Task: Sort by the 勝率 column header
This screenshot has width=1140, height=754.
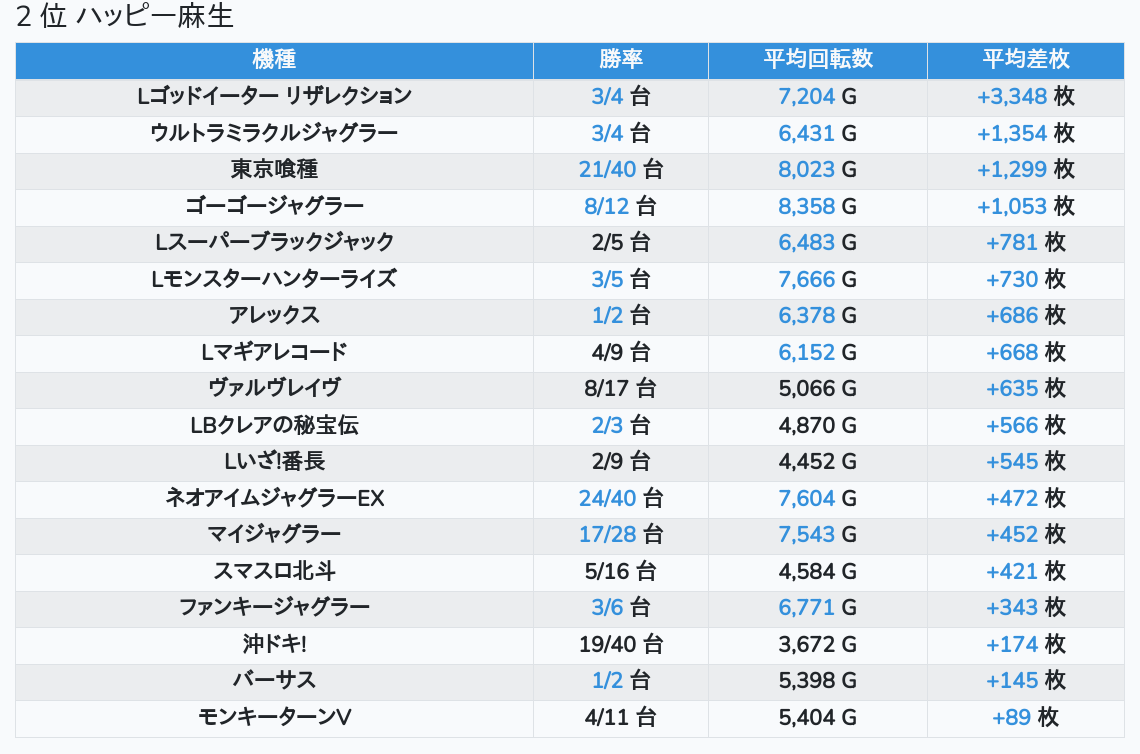Action: 620,60
